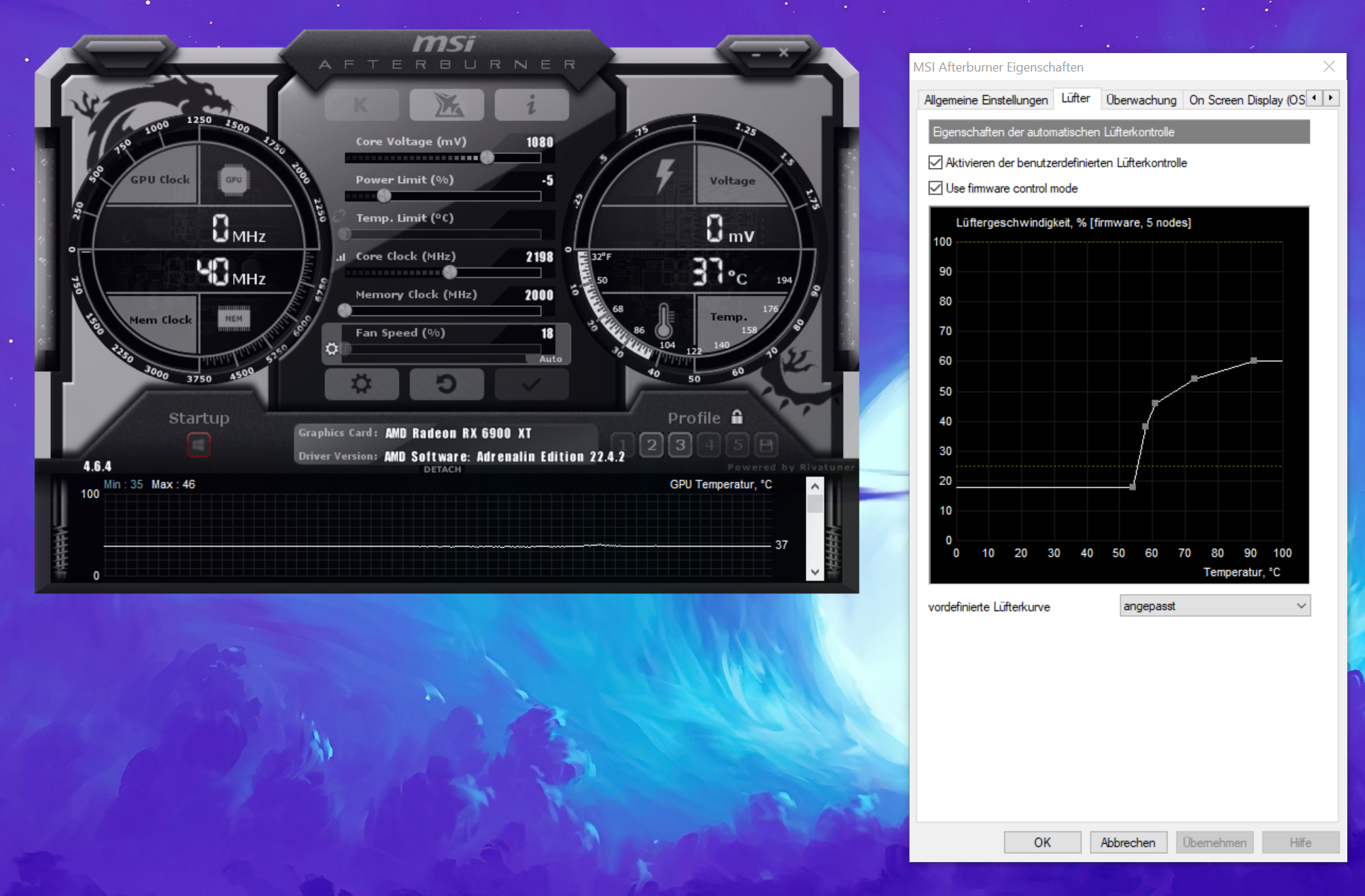This screenshot has width=1365, height=896.
Task: Open the OC Scanner jet icon
Action: [x=446, y=106]
